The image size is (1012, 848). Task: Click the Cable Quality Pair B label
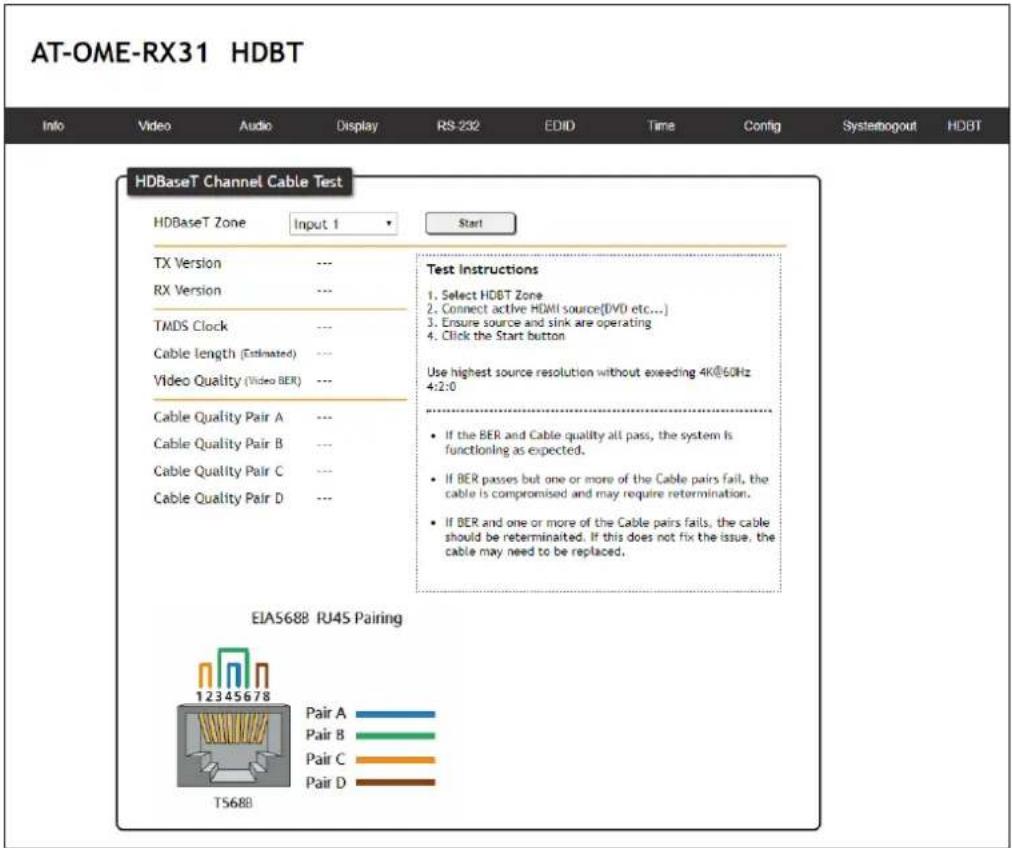tap(218, 444)
